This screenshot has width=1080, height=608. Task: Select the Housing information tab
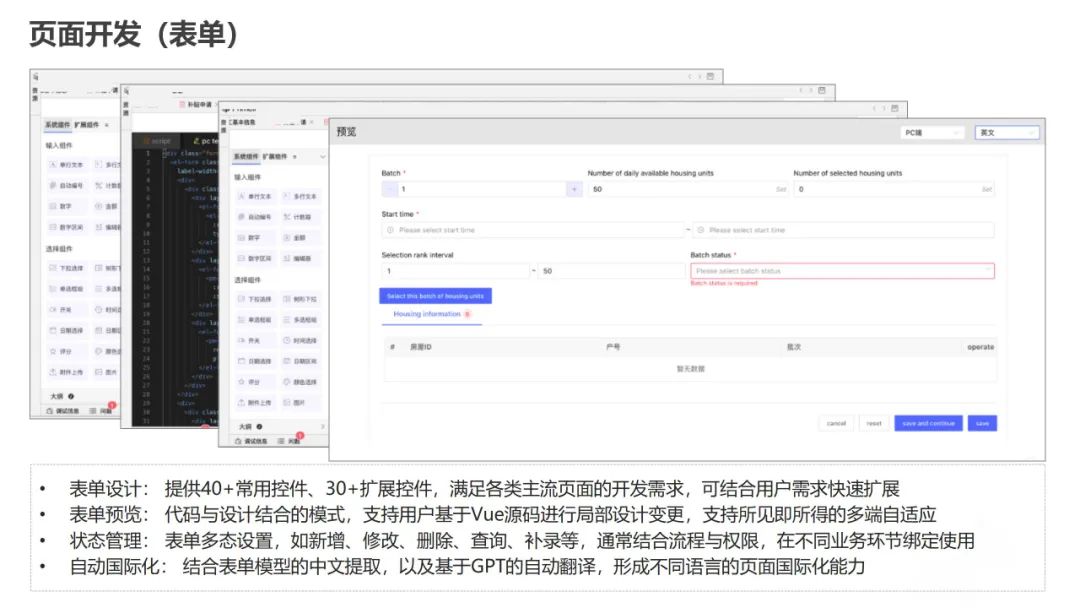(427, 315)
